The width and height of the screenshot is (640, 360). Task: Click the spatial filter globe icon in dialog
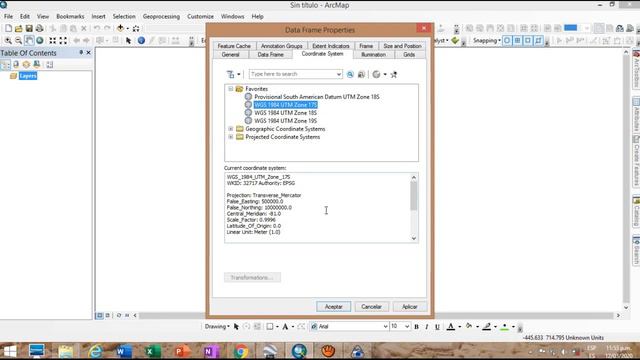376,74
